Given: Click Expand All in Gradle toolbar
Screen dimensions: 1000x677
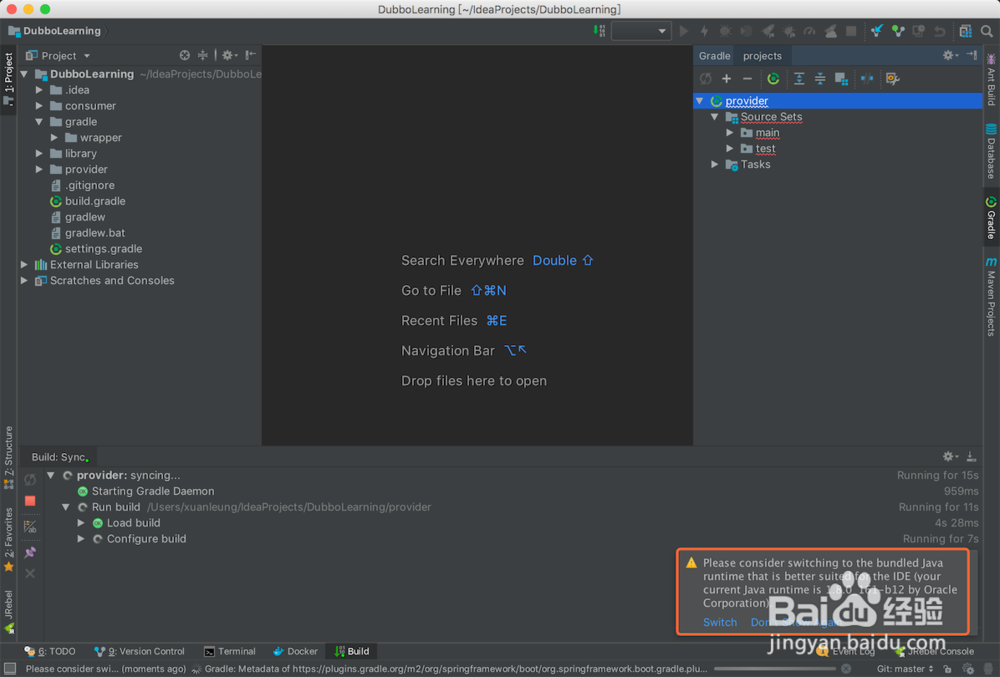Looking at the screenshot, I should coord(799,78).
